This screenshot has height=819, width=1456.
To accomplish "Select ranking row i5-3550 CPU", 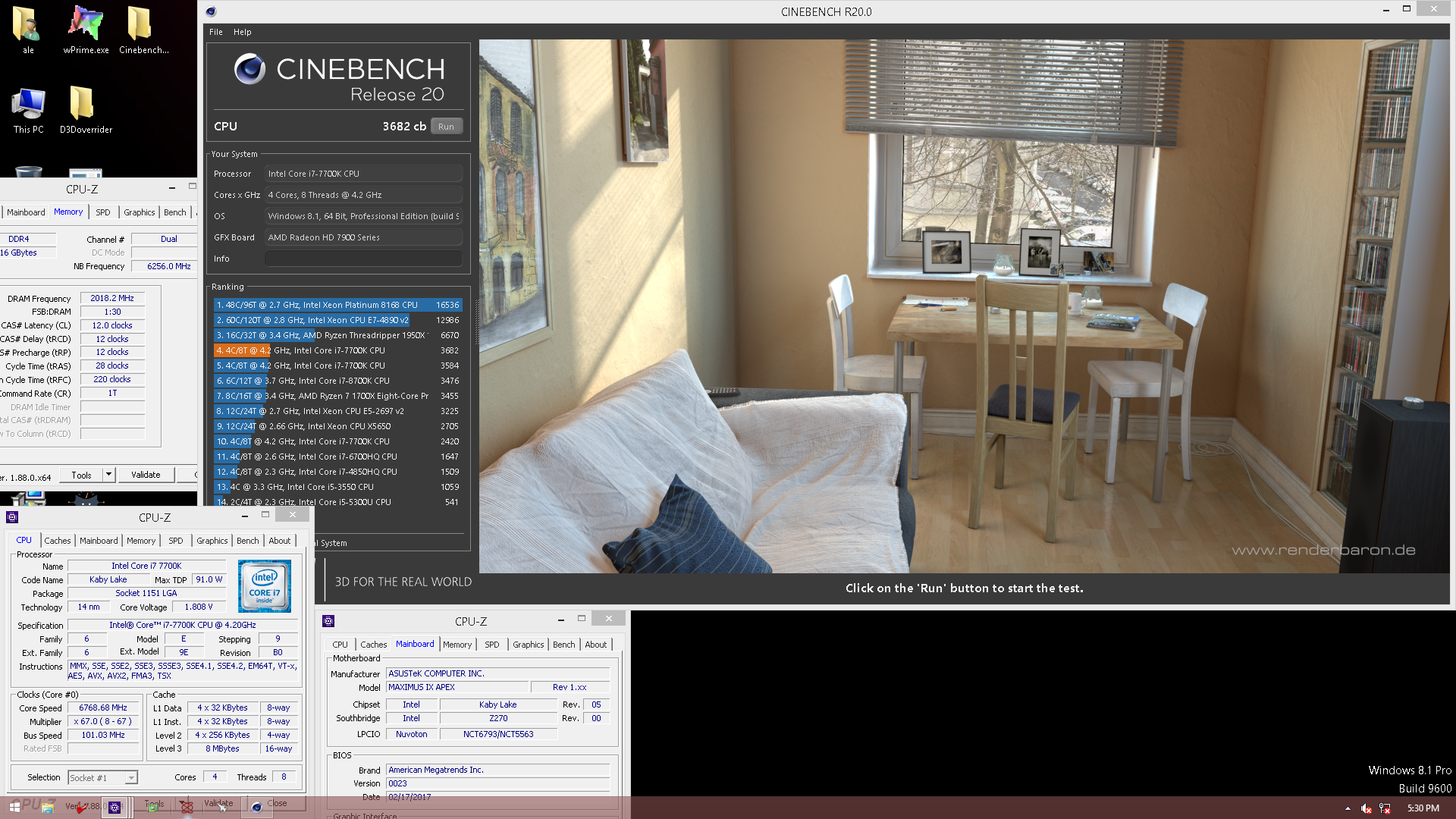I will click(337, 487).
